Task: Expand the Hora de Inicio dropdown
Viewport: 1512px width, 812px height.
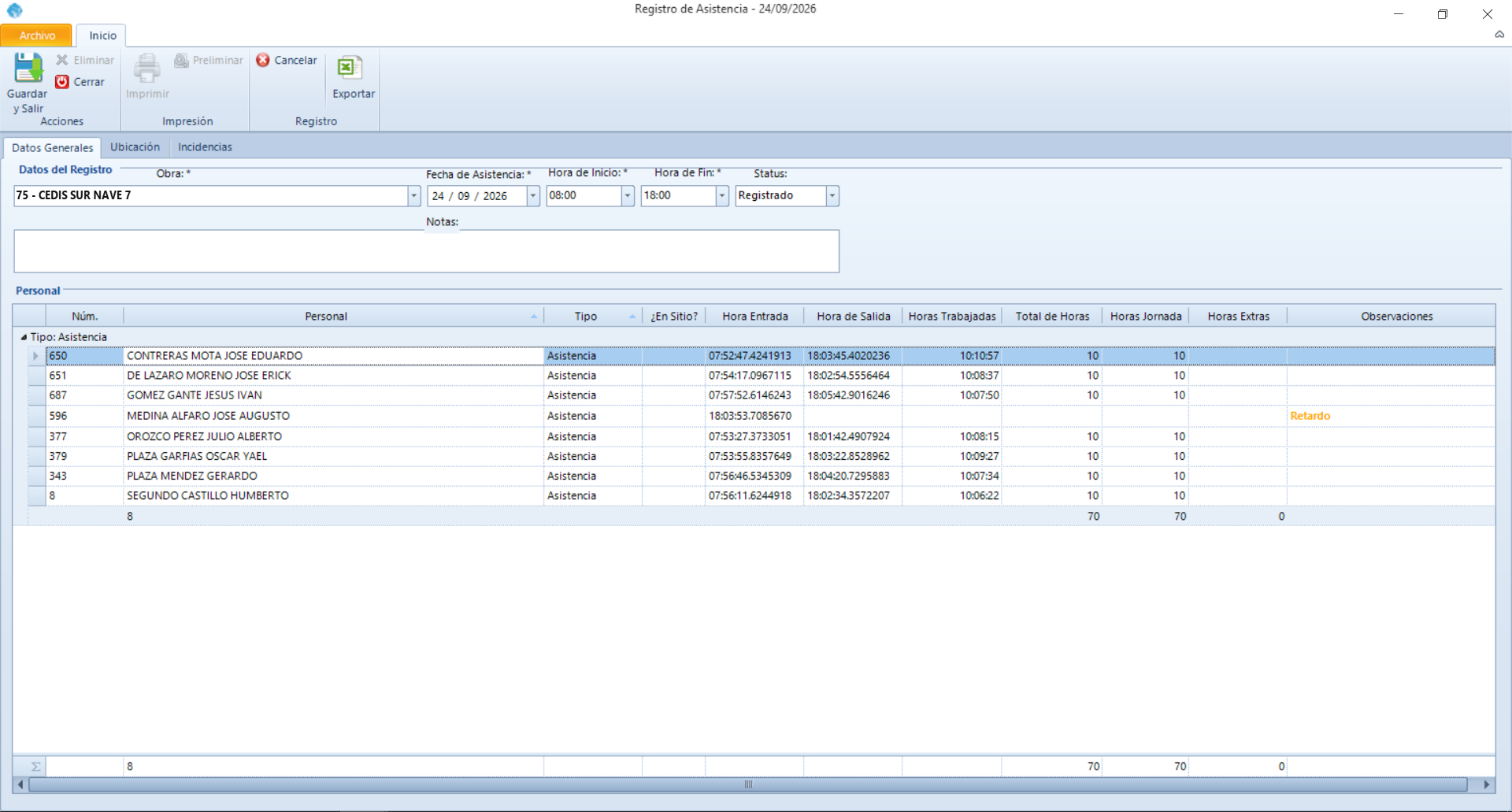Action: click(x=628, y=195)
